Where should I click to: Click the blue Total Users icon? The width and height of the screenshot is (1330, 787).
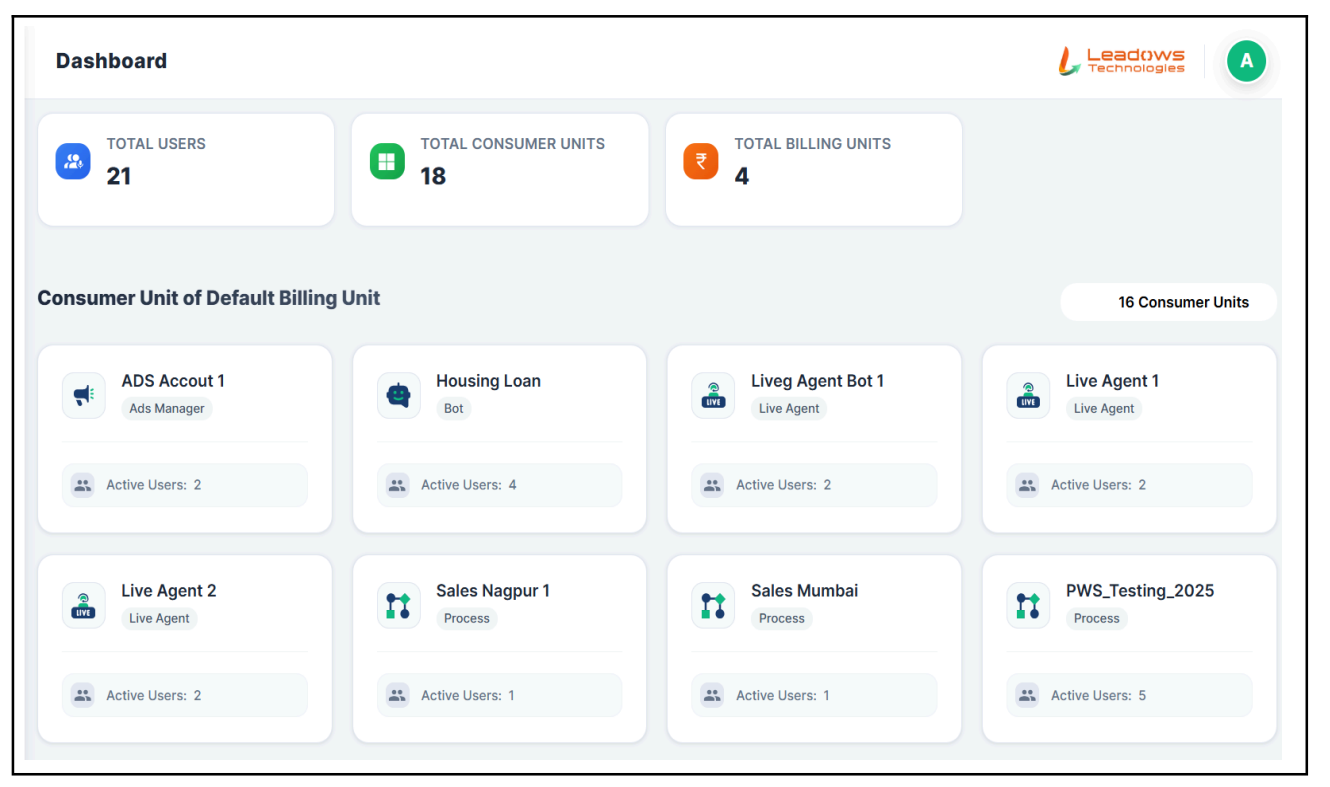click(73, 161)
